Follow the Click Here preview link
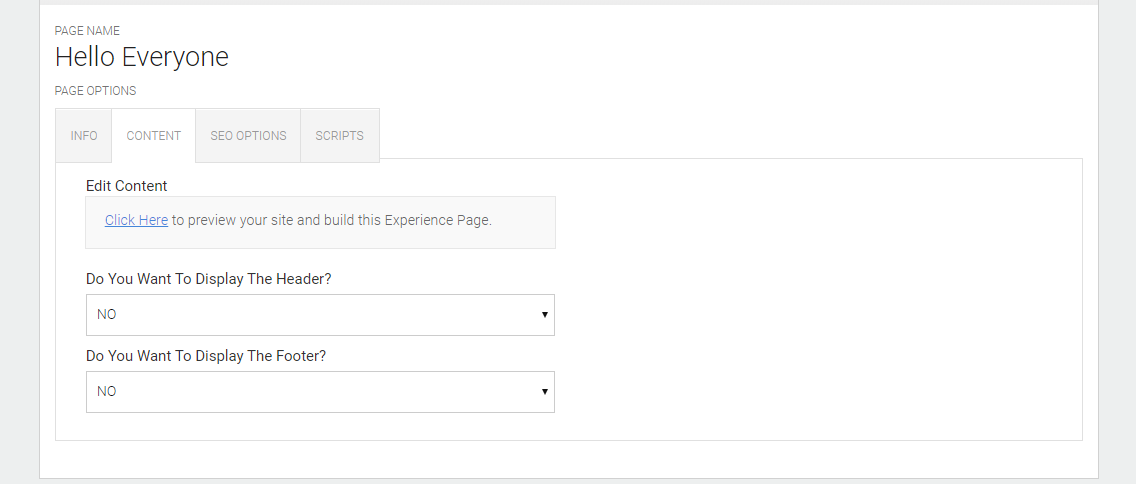This screenshot has height=484, width=1136. (136, 220)
